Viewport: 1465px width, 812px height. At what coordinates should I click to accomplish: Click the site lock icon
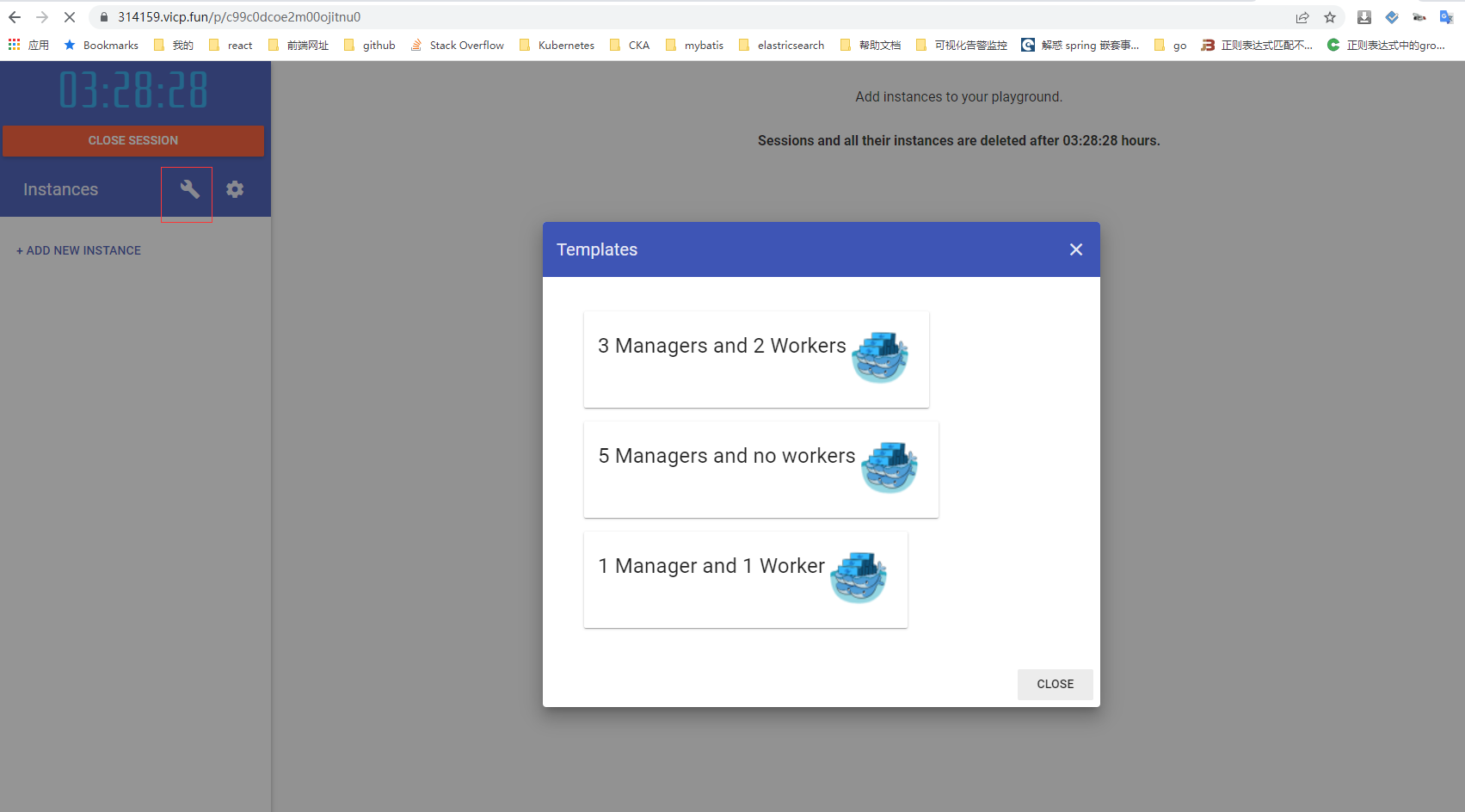[x=104, y=17]
